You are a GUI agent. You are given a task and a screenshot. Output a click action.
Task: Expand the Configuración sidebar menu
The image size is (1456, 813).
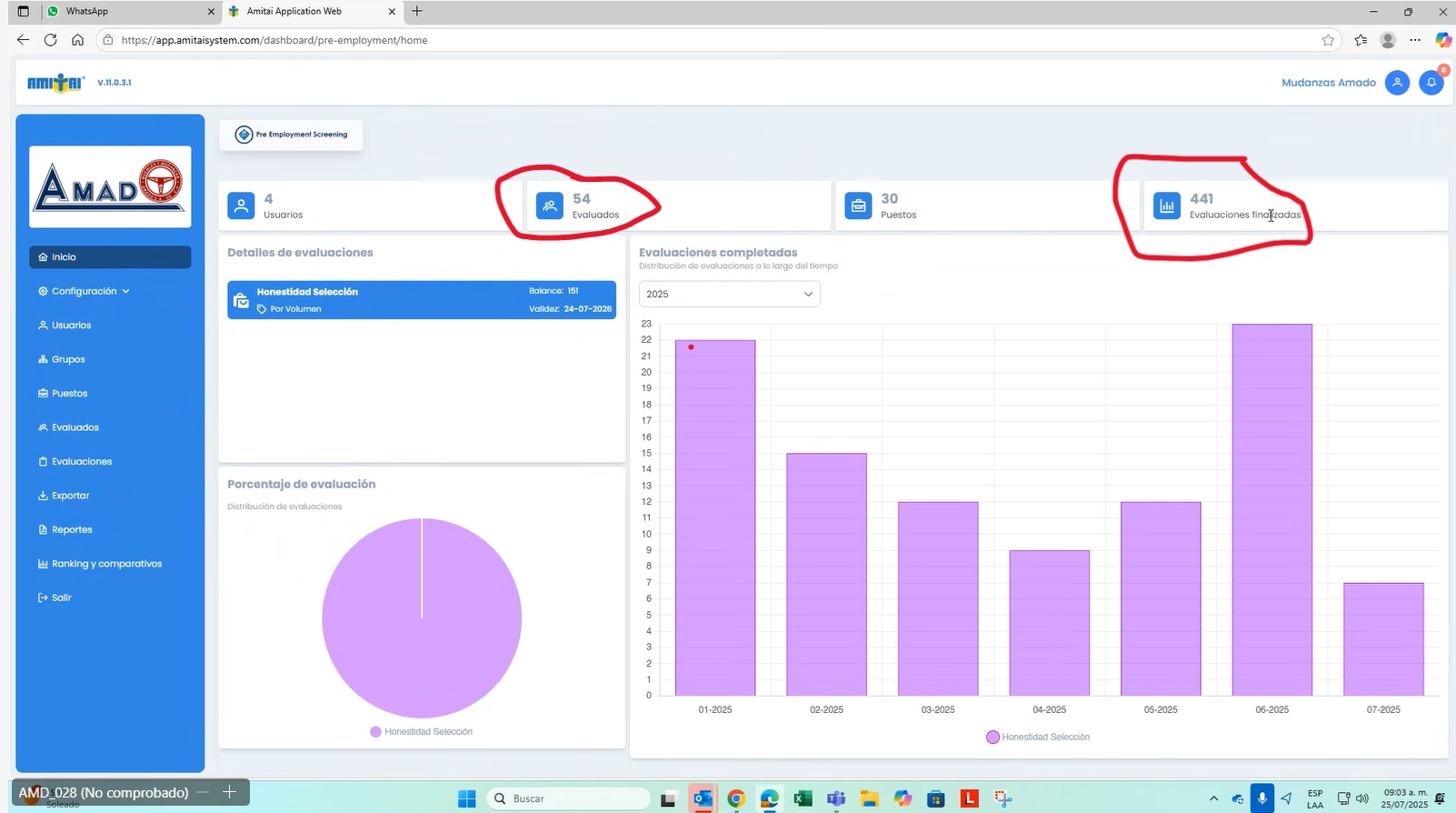pos(85,291)
